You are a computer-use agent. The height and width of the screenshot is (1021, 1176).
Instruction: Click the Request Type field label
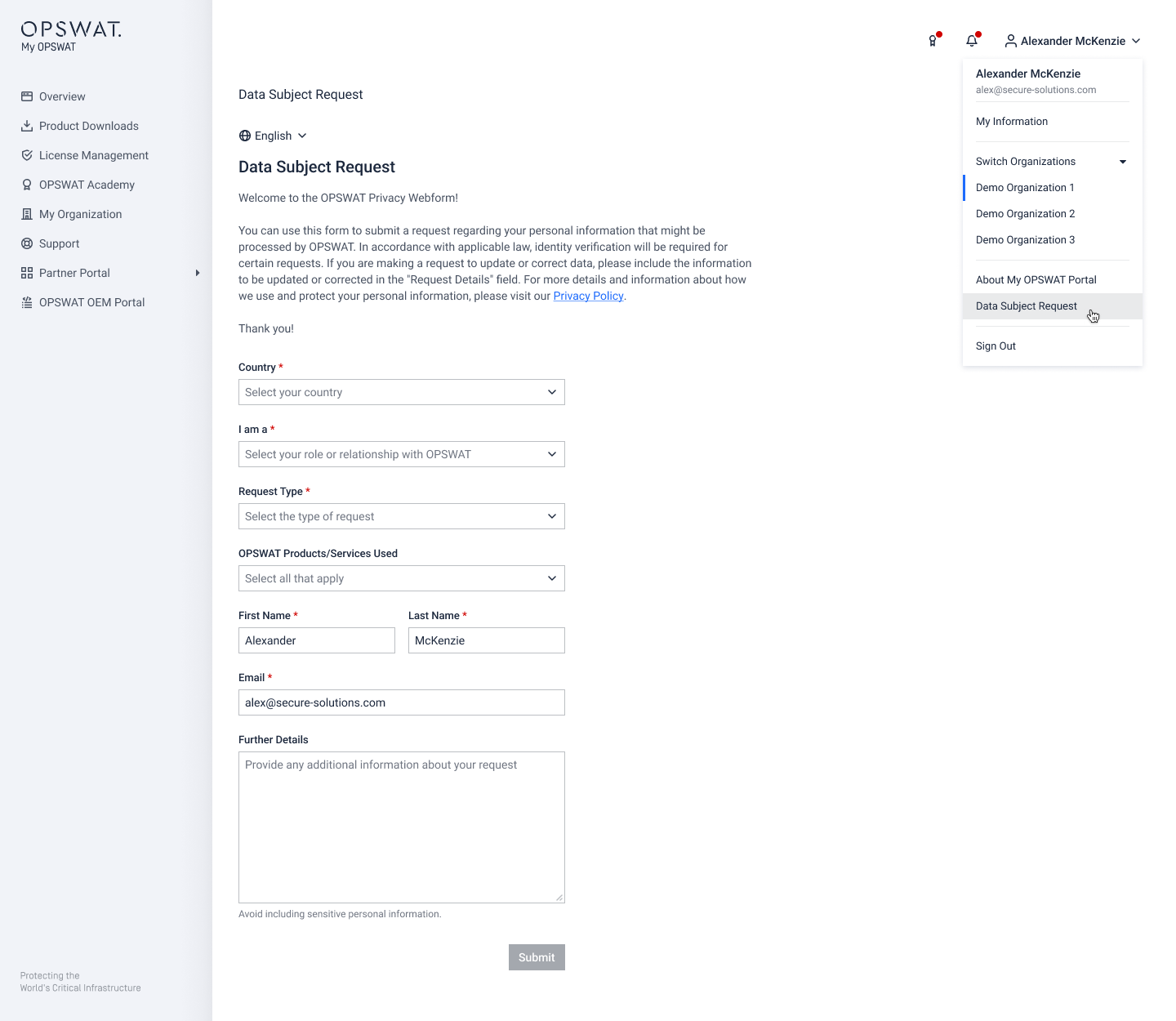coord(270,492)
